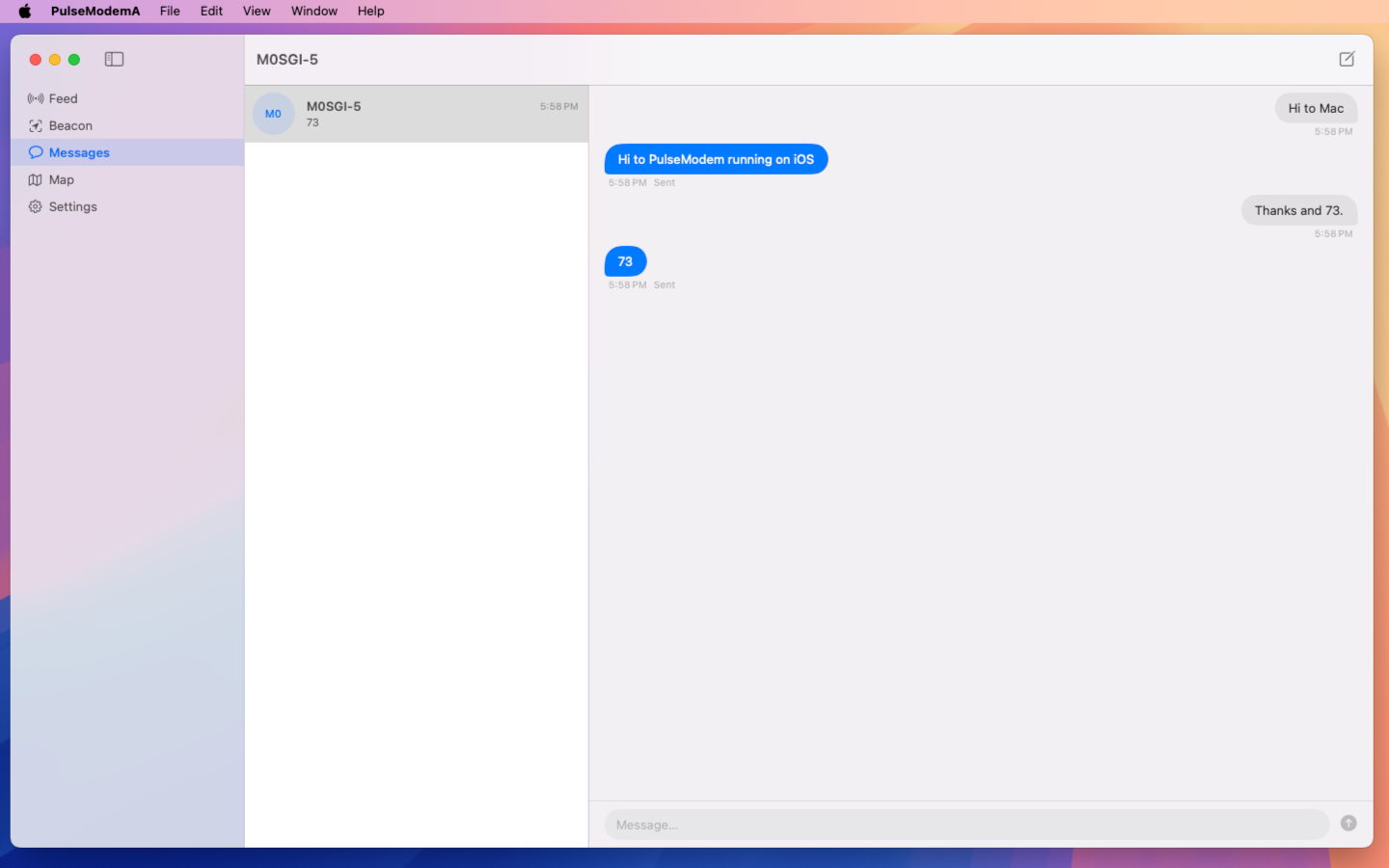The image size is (1389, 868).
Task: Open the View menu
Action: (x=257, y=11)
